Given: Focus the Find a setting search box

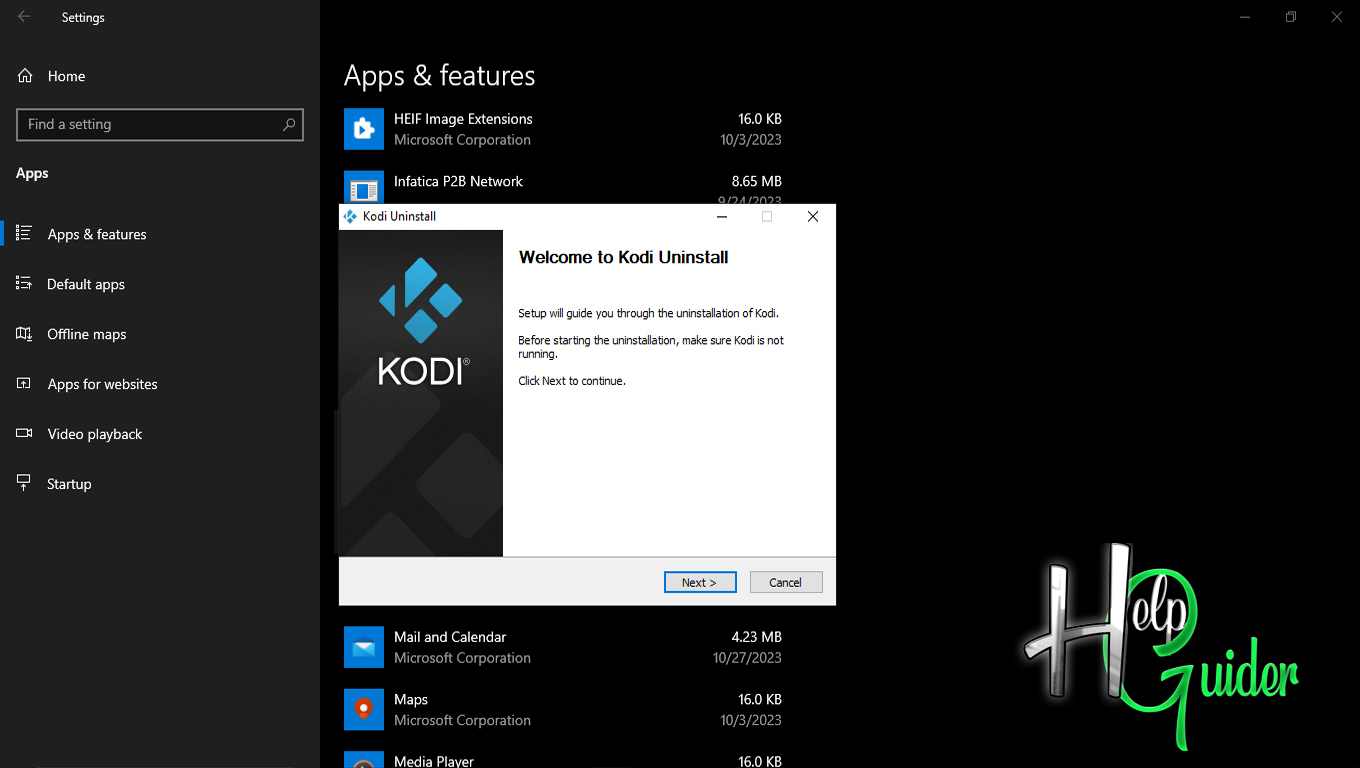Looking at the screenshot, I should (160, 124).
